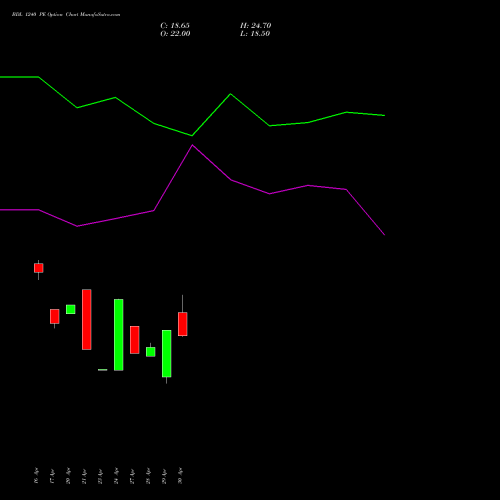The width and height of the screenshot is (500, 500).
Task: Click the red candle for 27 Apr
Action: [x=135, y=340]
